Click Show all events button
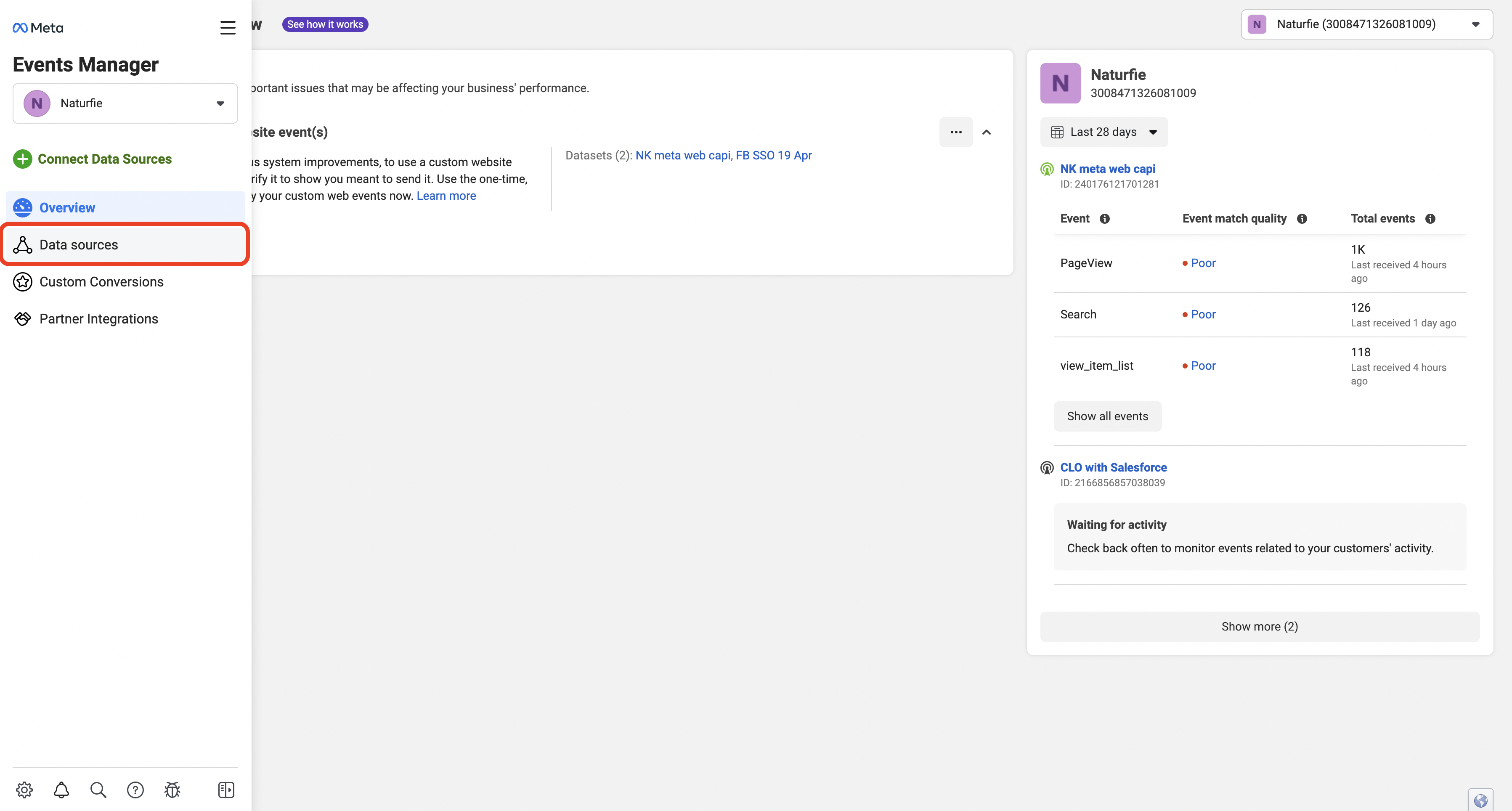Viewport: 1512px width, 811px height. 1107,416
